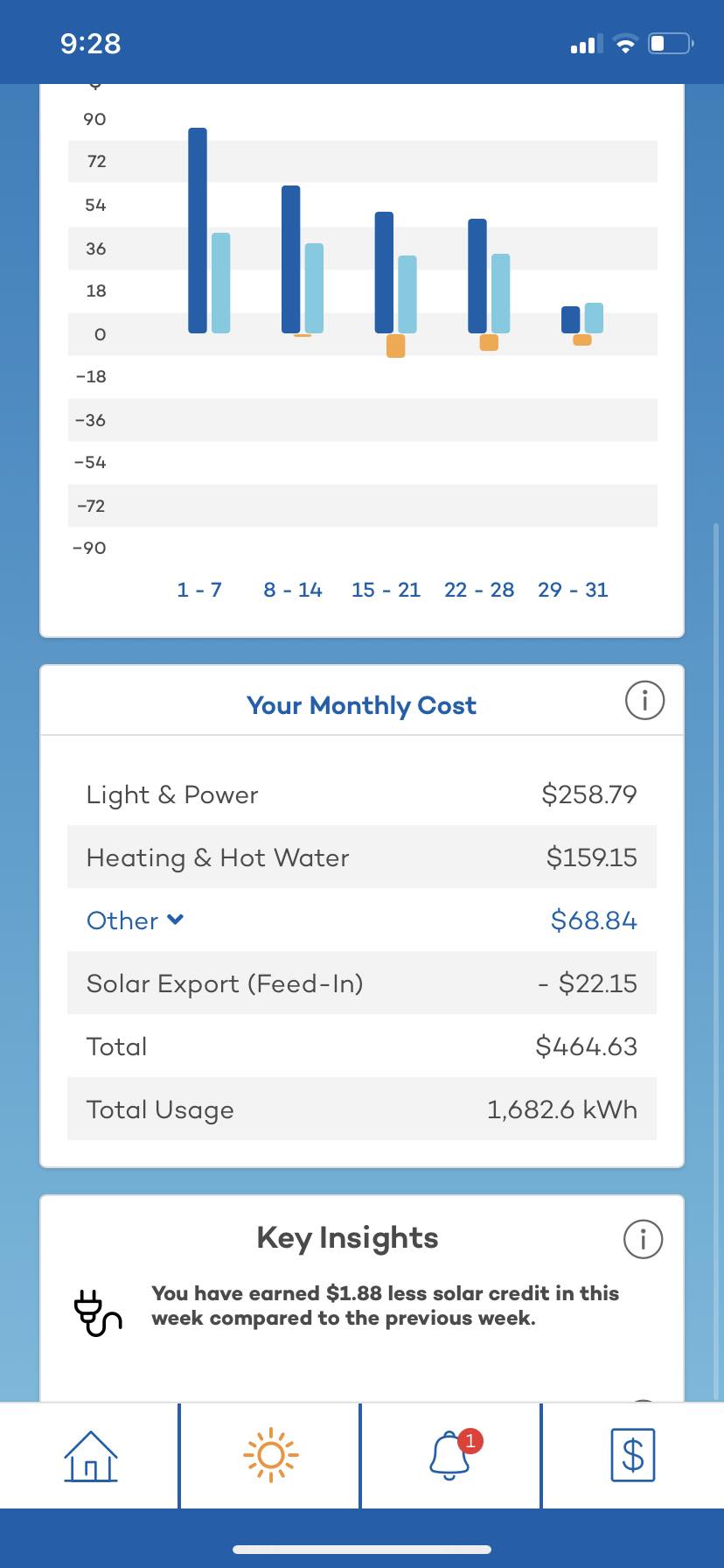Select the 1 - 7 week label
724x1568 pixels.
point(199,590)
